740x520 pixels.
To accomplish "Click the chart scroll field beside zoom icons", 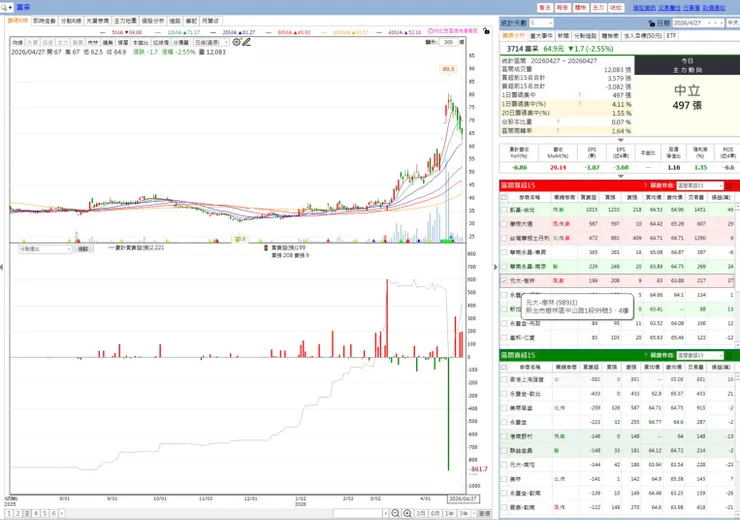I will (358, 513).
